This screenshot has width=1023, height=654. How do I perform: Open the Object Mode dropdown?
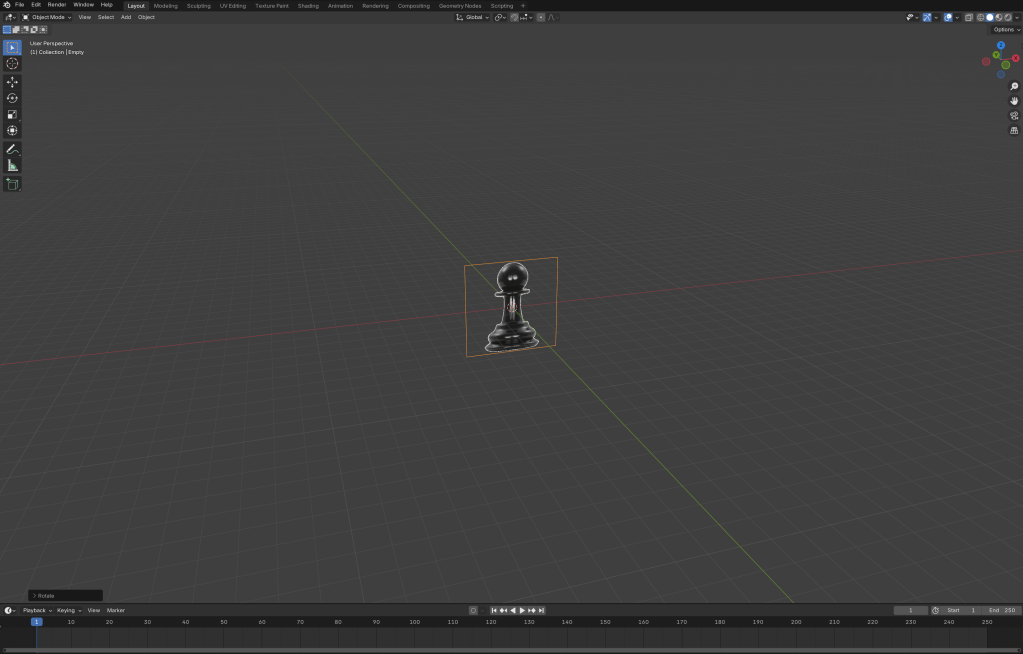[x=47, y=17]
